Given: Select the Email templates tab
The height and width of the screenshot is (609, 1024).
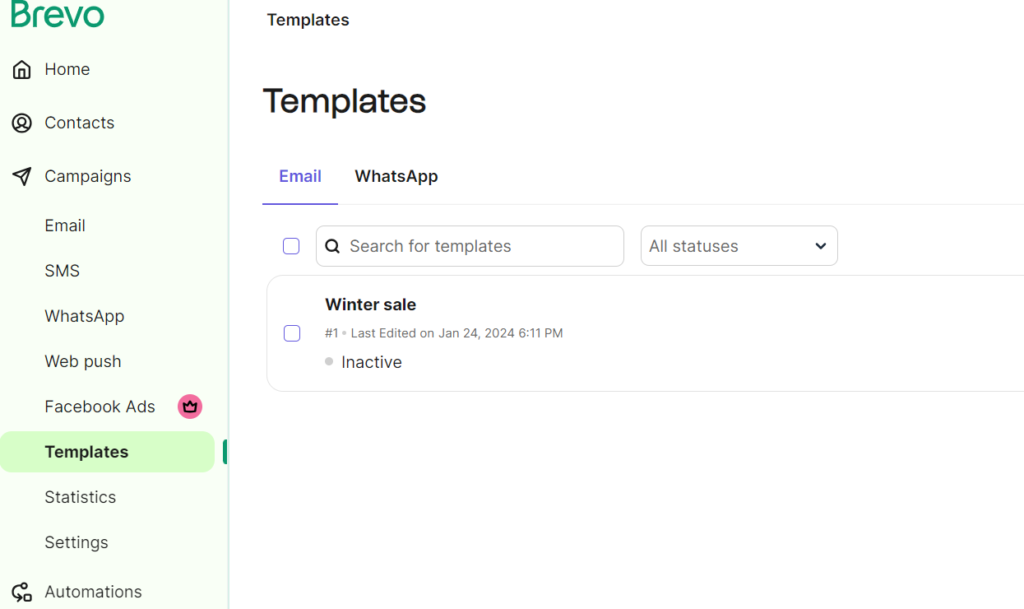Looking at the screenshot, I should [x=300, y=176].
